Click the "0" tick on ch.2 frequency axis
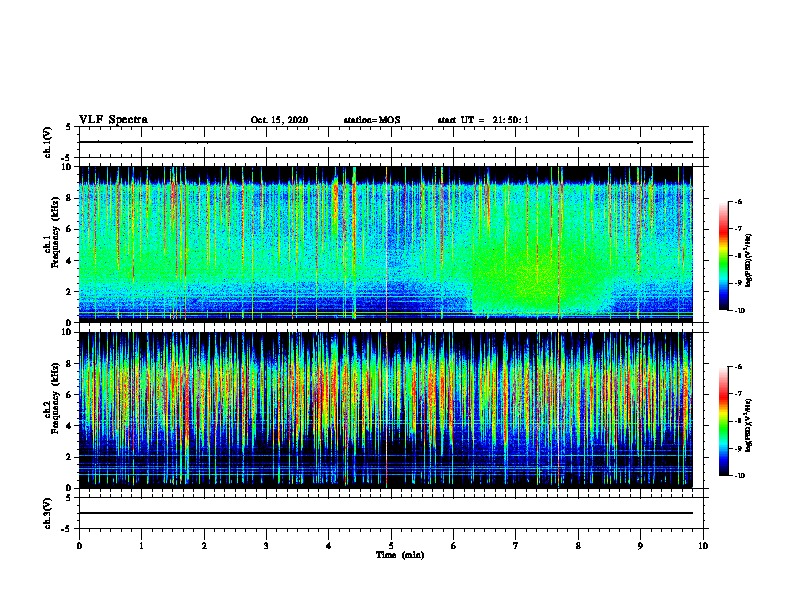 [x=70, y=488]
